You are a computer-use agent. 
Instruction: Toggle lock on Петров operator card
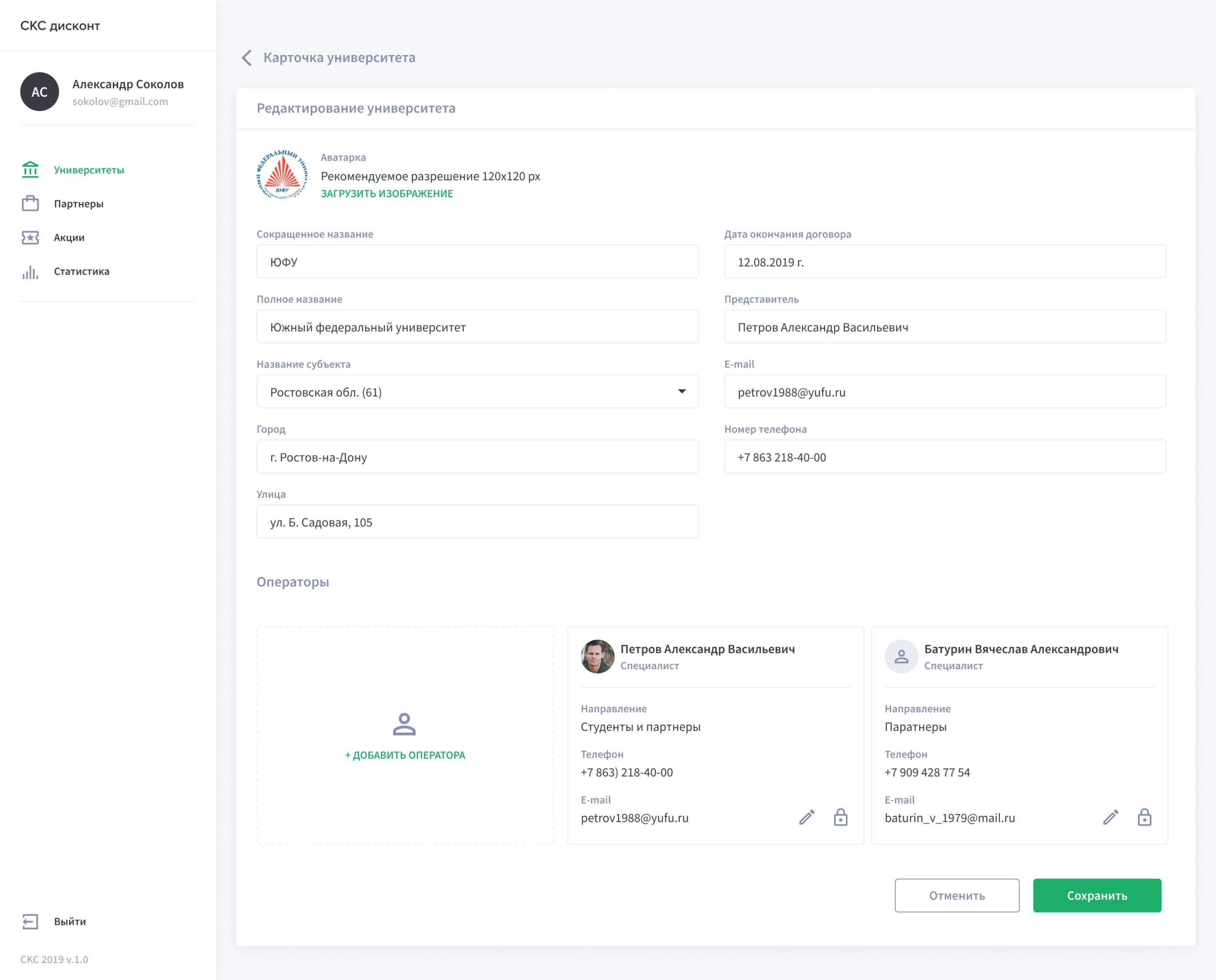point(840,817)
